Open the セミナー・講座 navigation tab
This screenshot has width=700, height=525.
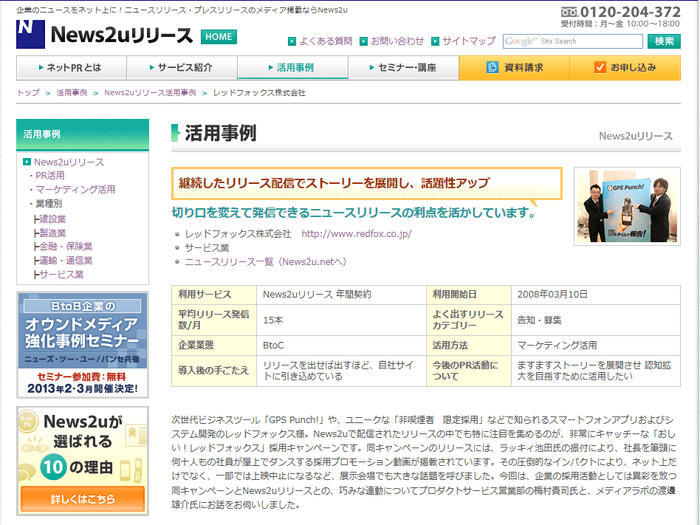(403, 67)
